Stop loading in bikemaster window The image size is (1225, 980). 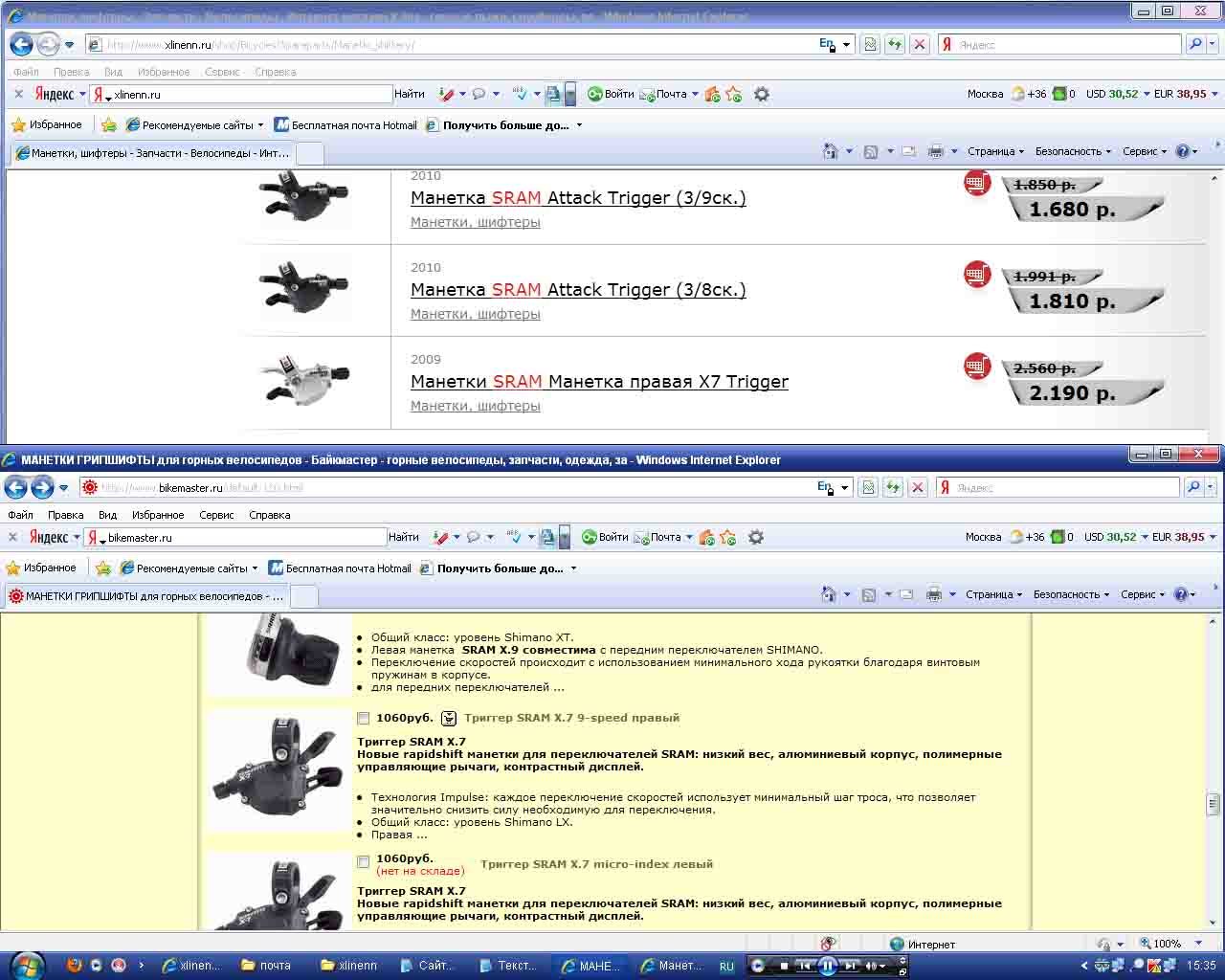(x=918, y=487)
